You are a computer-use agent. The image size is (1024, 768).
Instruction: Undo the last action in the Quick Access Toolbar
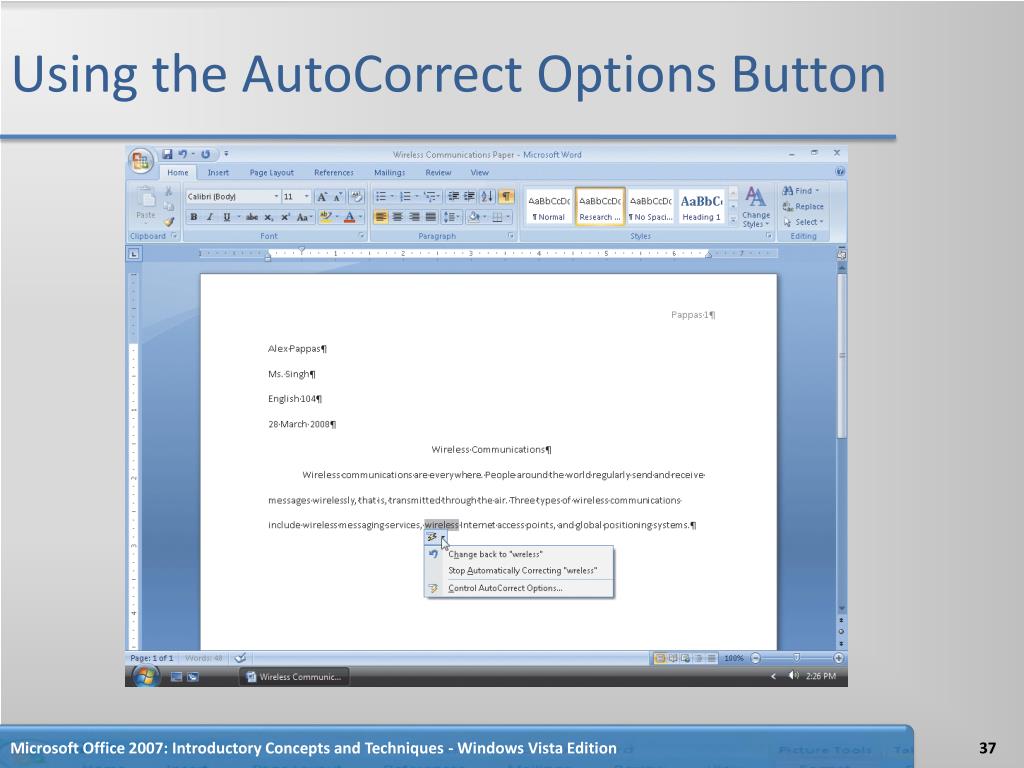[x=182, y=154]
